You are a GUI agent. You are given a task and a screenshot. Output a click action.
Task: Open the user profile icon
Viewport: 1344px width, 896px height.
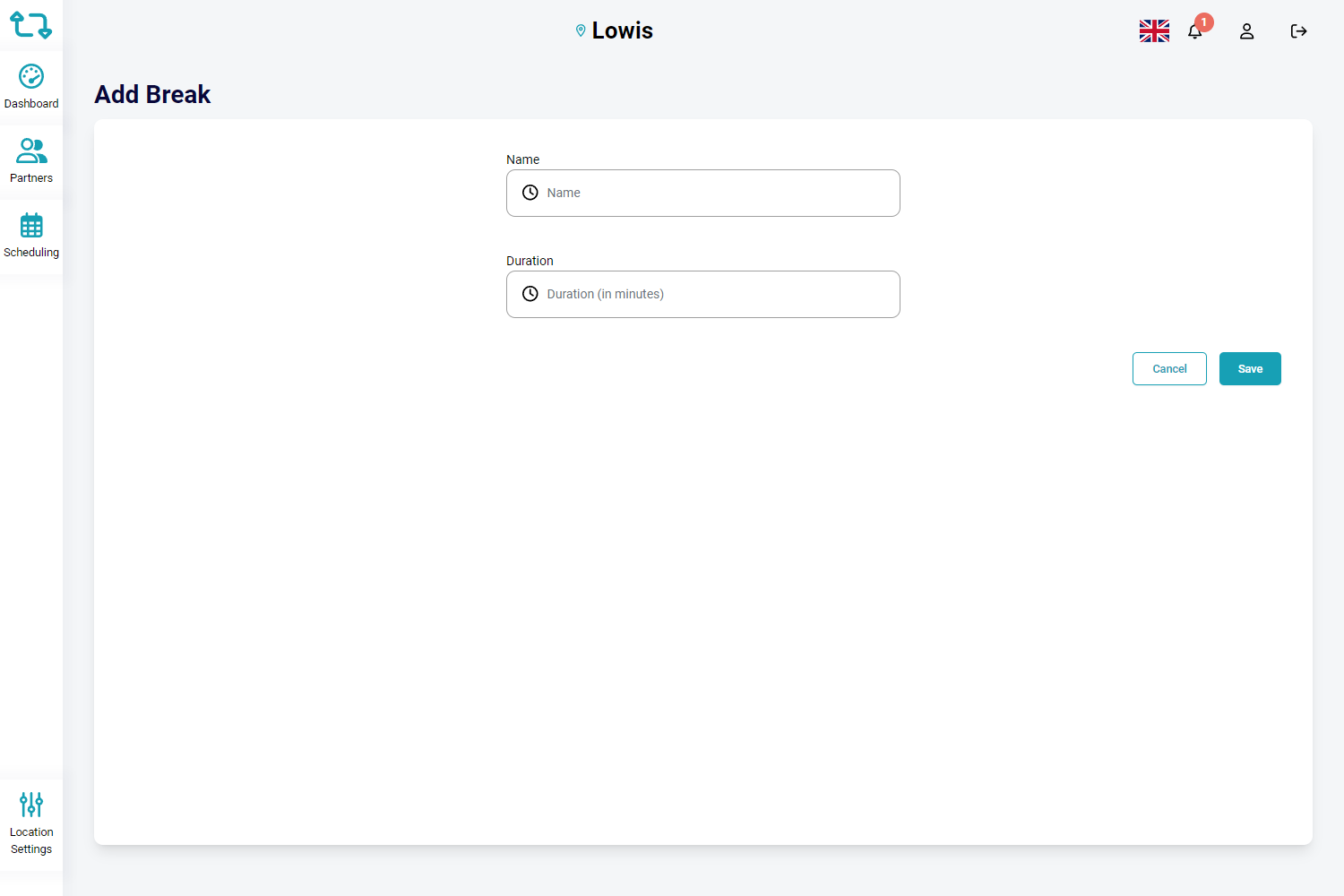1246,31
